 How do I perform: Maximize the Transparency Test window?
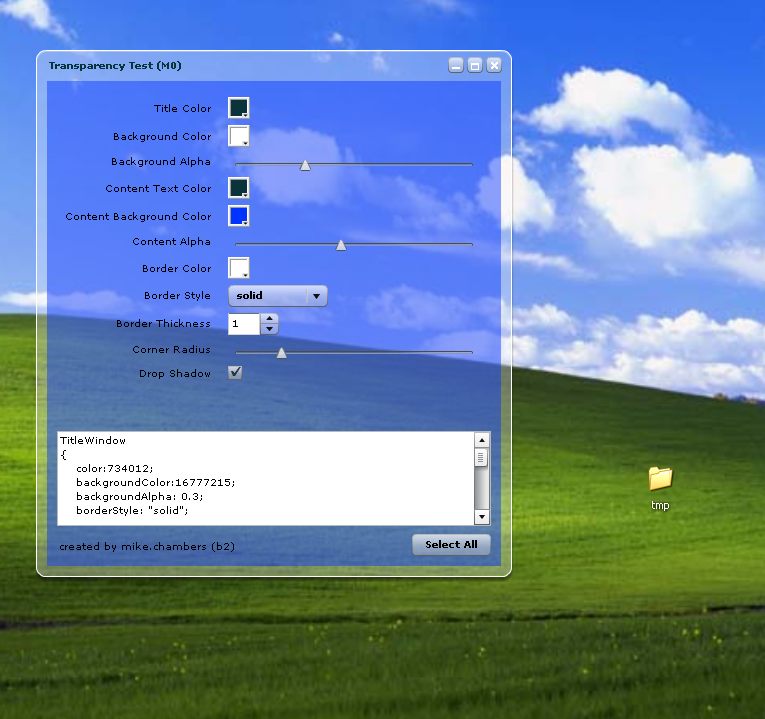(475, 66)
